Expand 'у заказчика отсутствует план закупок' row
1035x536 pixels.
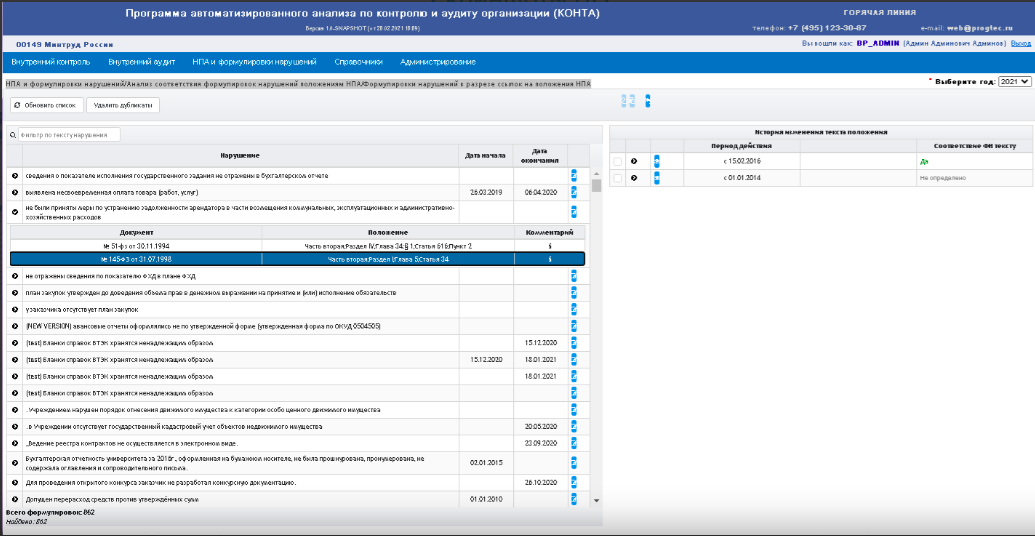15,310
